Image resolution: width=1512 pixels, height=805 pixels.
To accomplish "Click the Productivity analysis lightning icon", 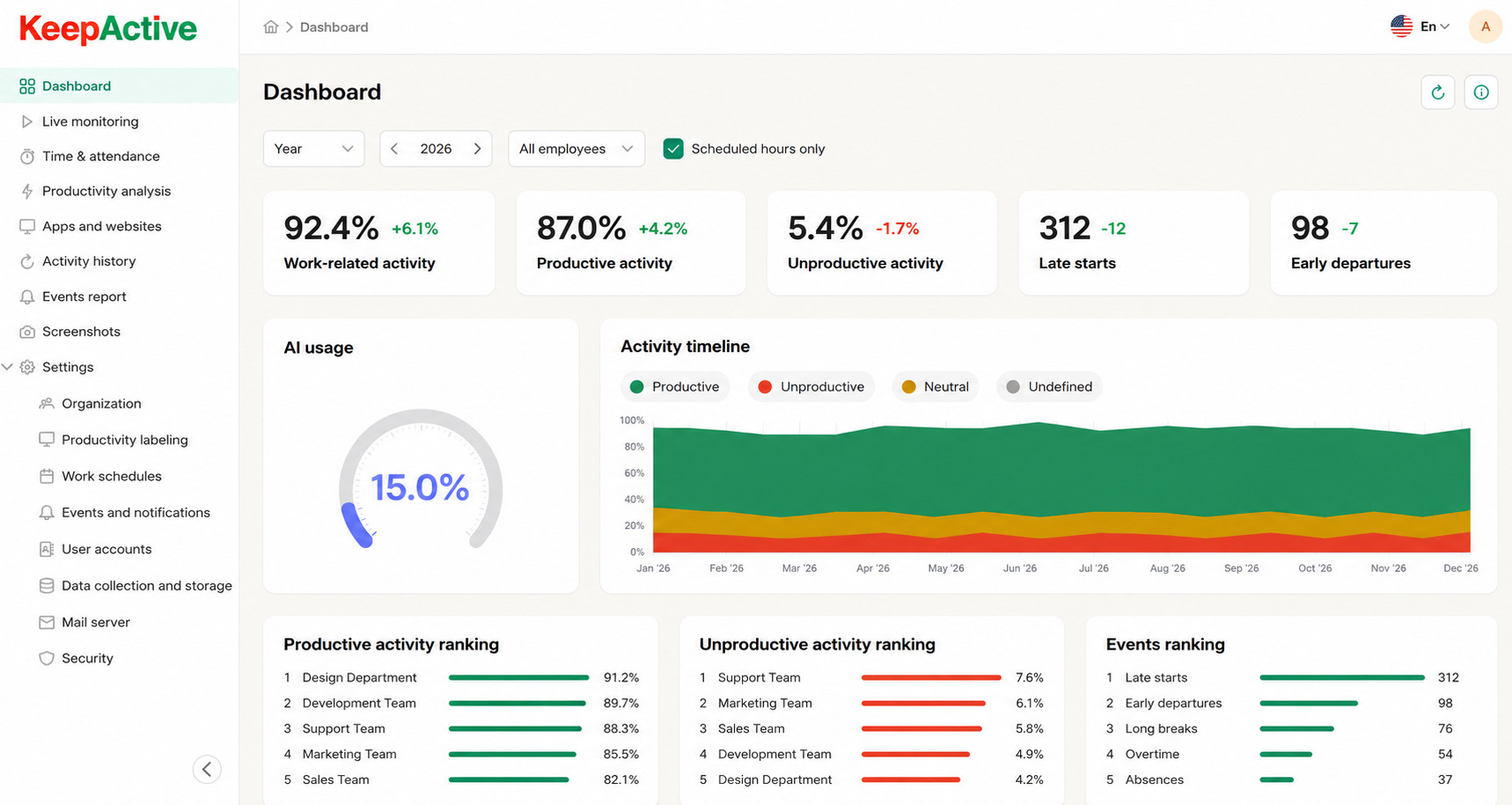I will [27, 191].
